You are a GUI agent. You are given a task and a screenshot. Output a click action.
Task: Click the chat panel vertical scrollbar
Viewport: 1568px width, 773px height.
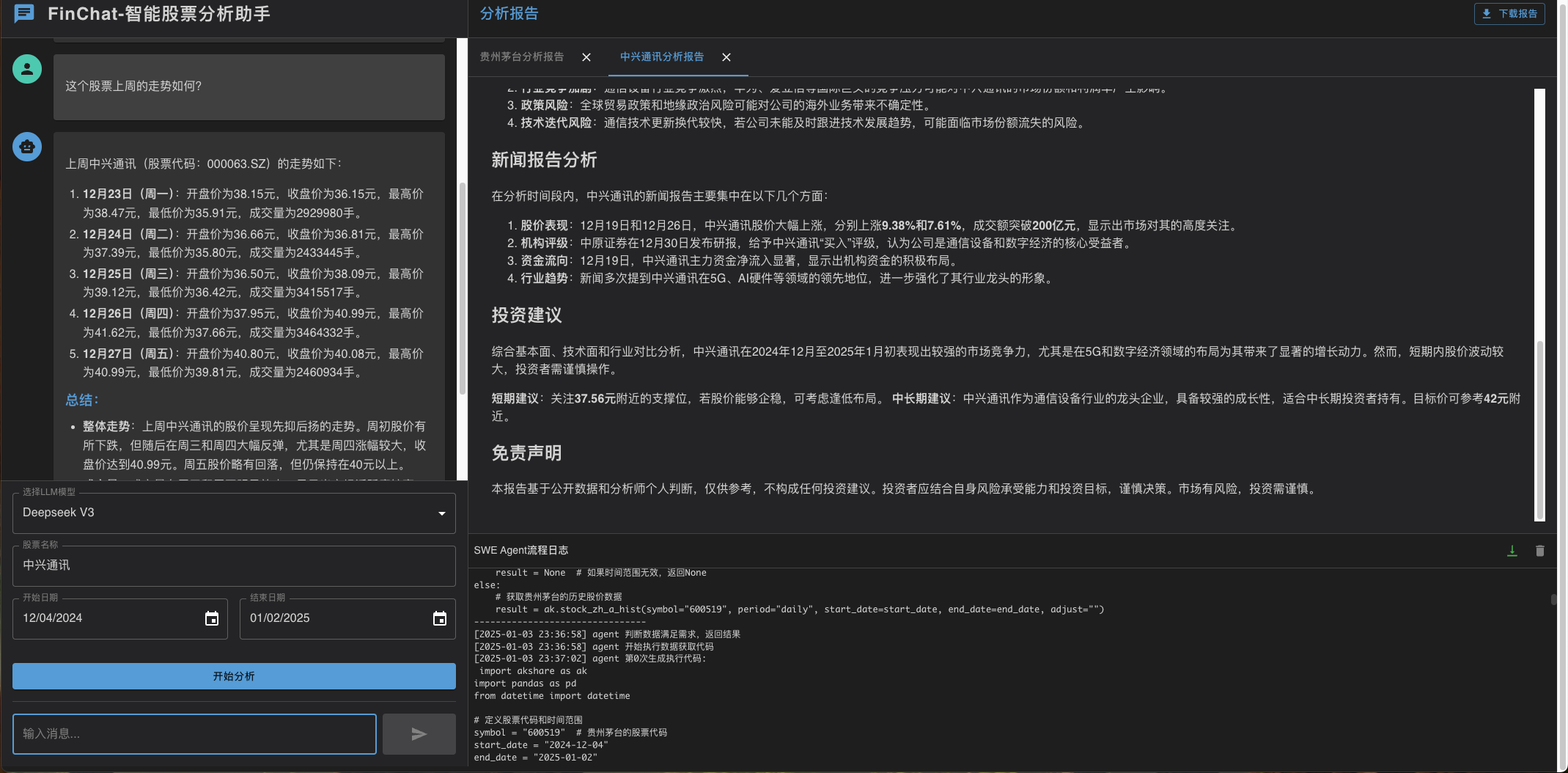462,289
